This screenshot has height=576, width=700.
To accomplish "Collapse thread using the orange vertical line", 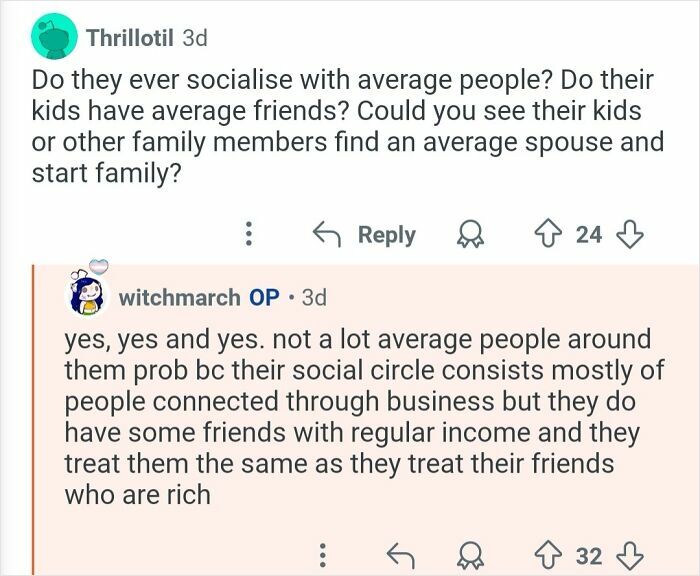I will pos(33,420).
